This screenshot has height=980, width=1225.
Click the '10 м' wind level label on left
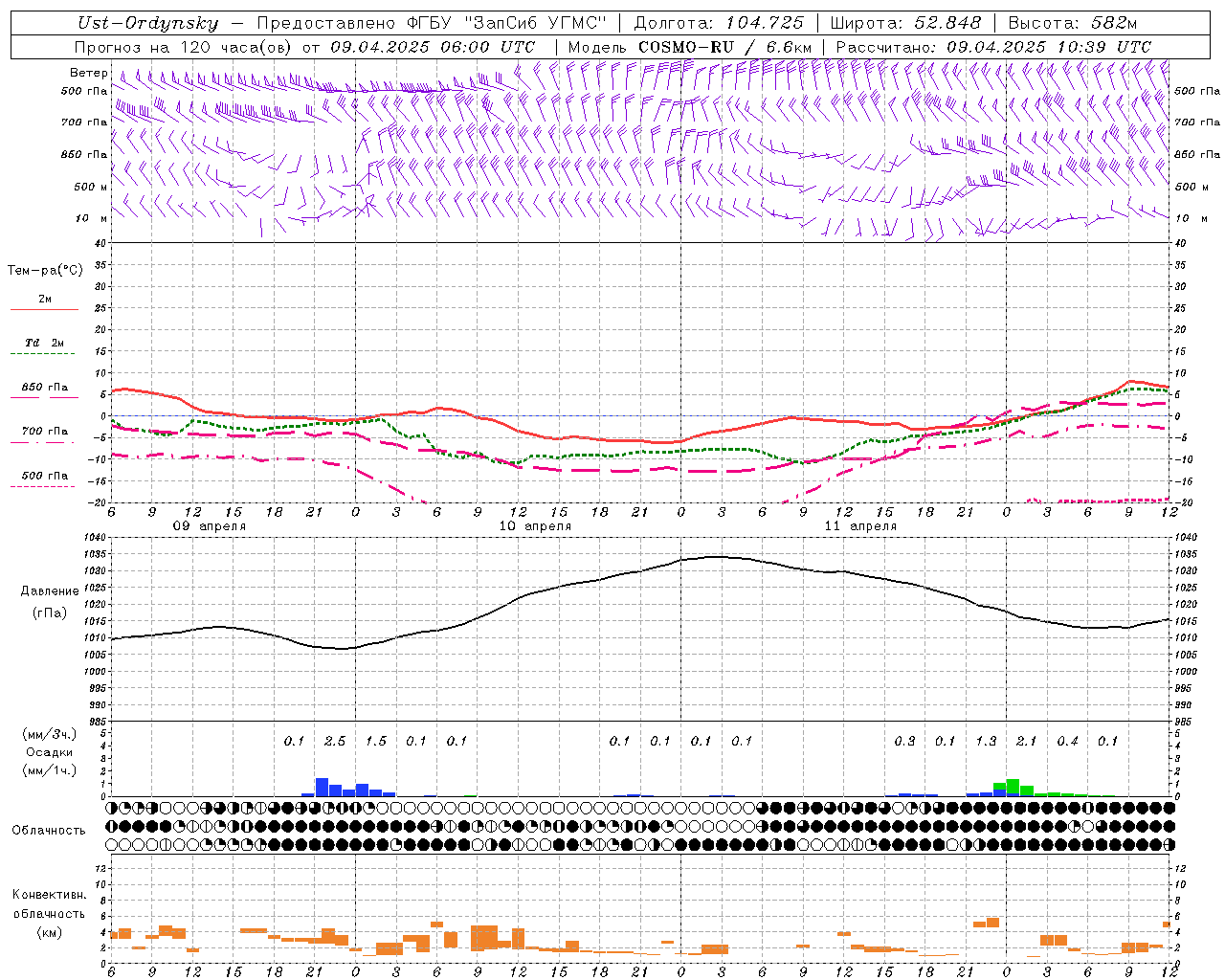(x=91, y=218)
